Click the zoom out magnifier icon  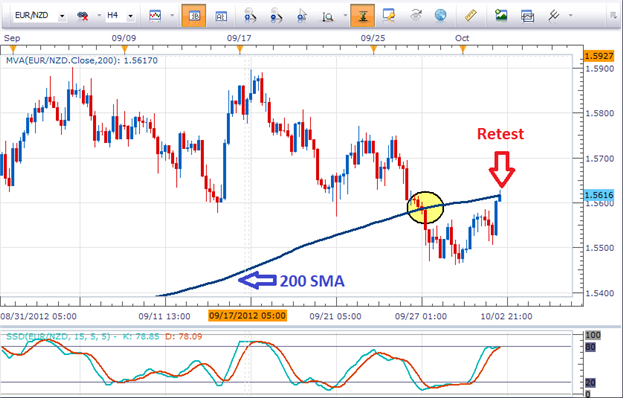point(276,16)
